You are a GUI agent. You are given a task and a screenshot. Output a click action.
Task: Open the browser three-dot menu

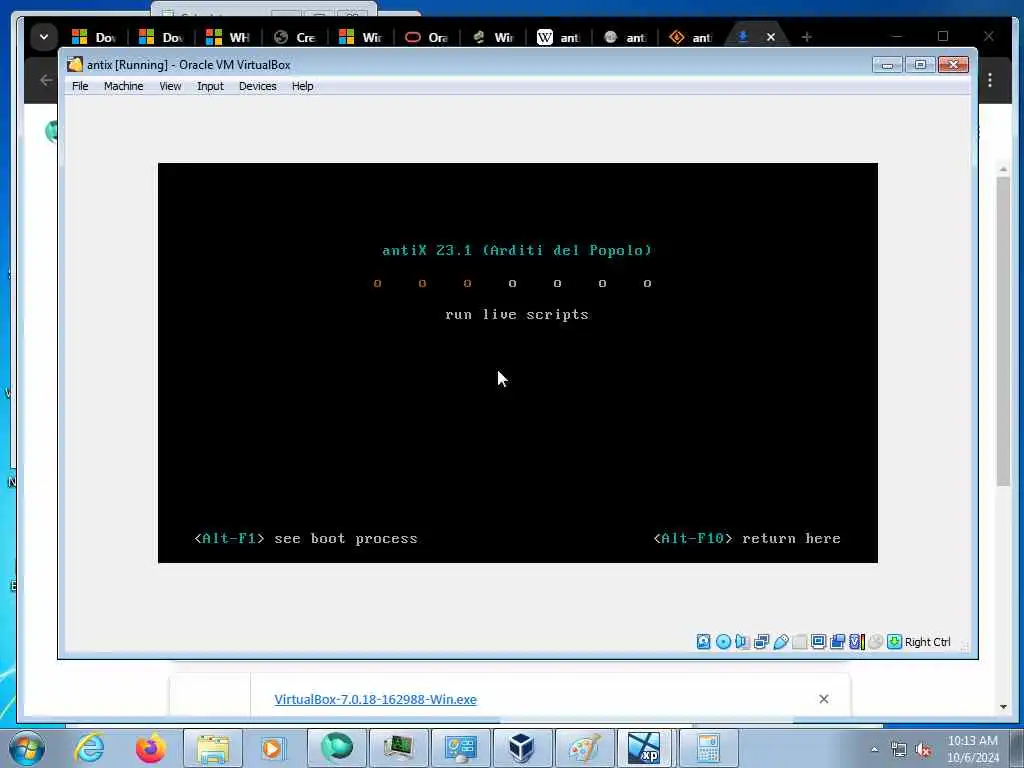990,80
